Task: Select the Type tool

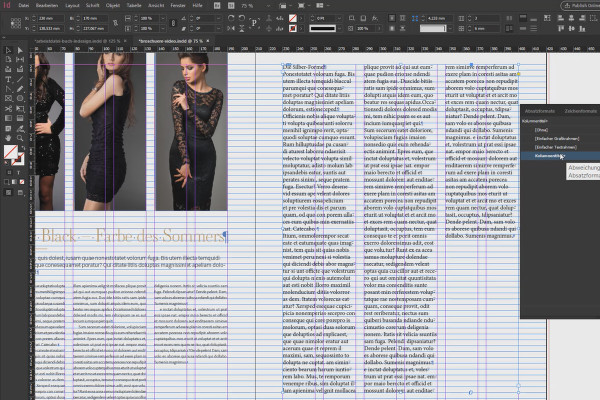Action: 8,79
